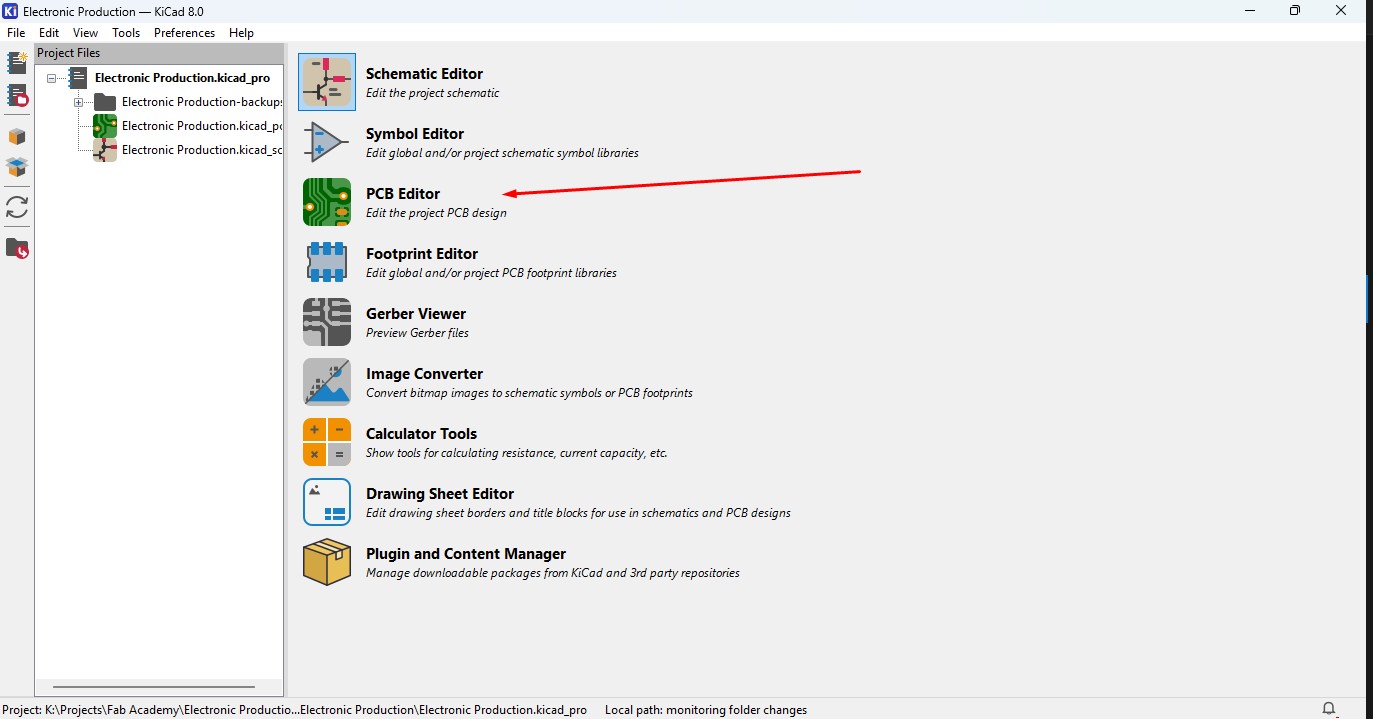Open the Tools menu
Screen dimensions: 1373x719
(x=126, y=33)
